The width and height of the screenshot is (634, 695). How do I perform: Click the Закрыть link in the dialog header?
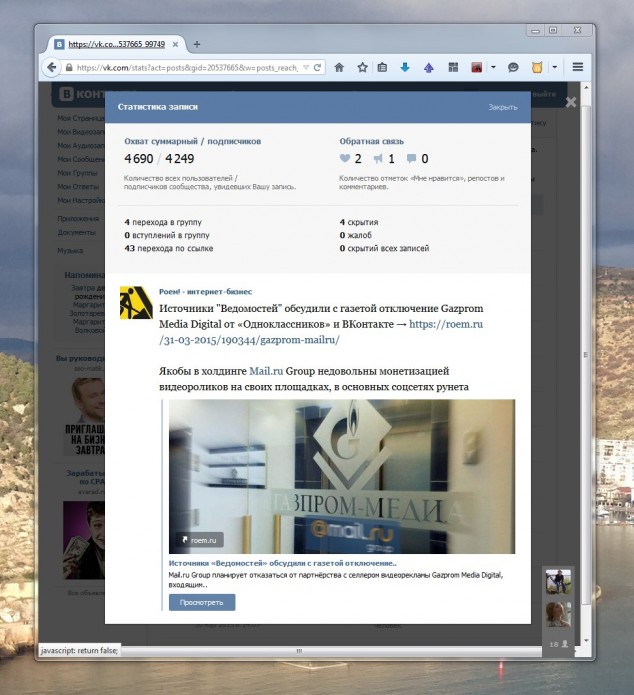(503, 107)
